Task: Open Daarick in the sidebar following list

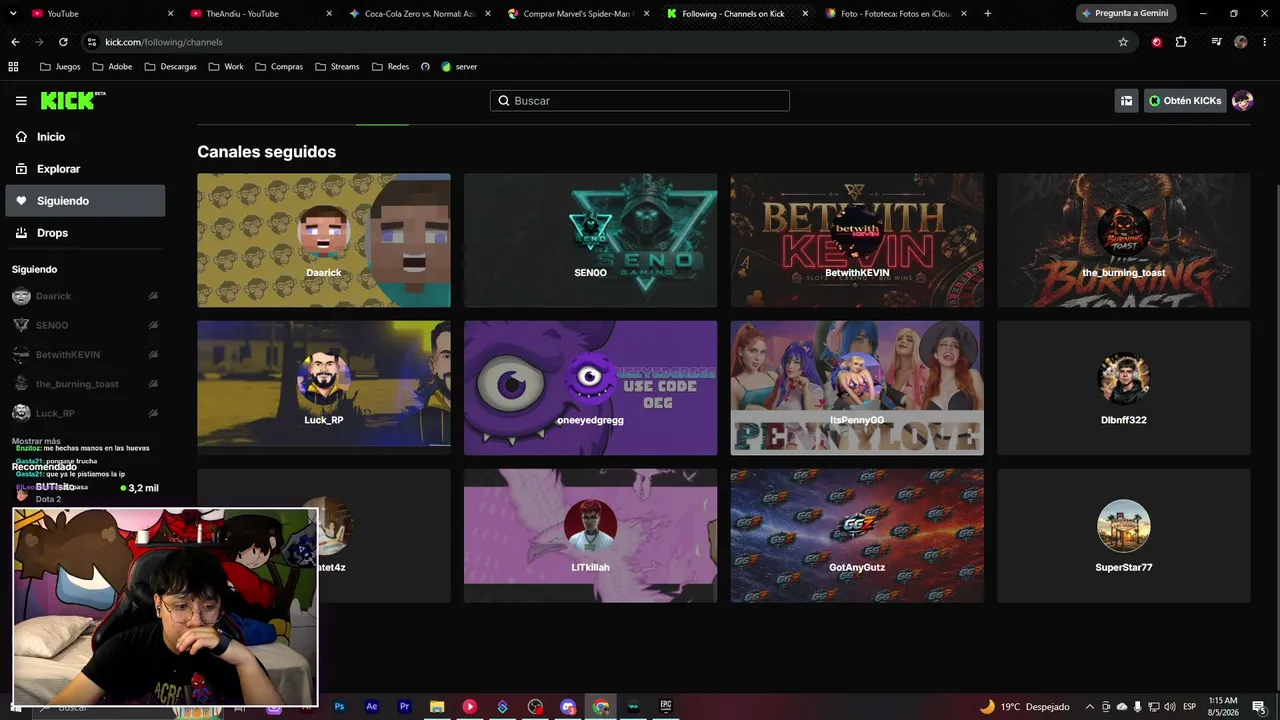Action: pos(86,296)
